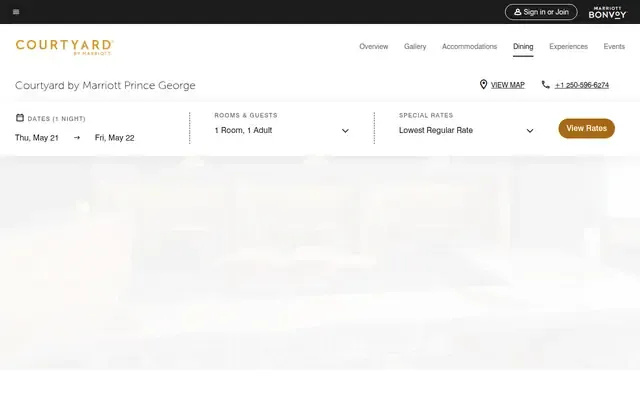This screenshot has width=640, height=400.
Task: Click the DATES (1 NIGHT) label
Action: pyautogui.click(x=57, y=119)
